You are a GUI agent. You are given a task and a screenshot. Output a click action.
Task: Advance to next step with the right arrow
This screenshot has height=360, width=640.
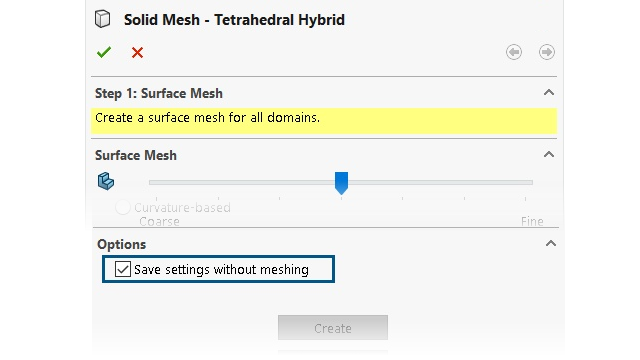click(547, 52)
